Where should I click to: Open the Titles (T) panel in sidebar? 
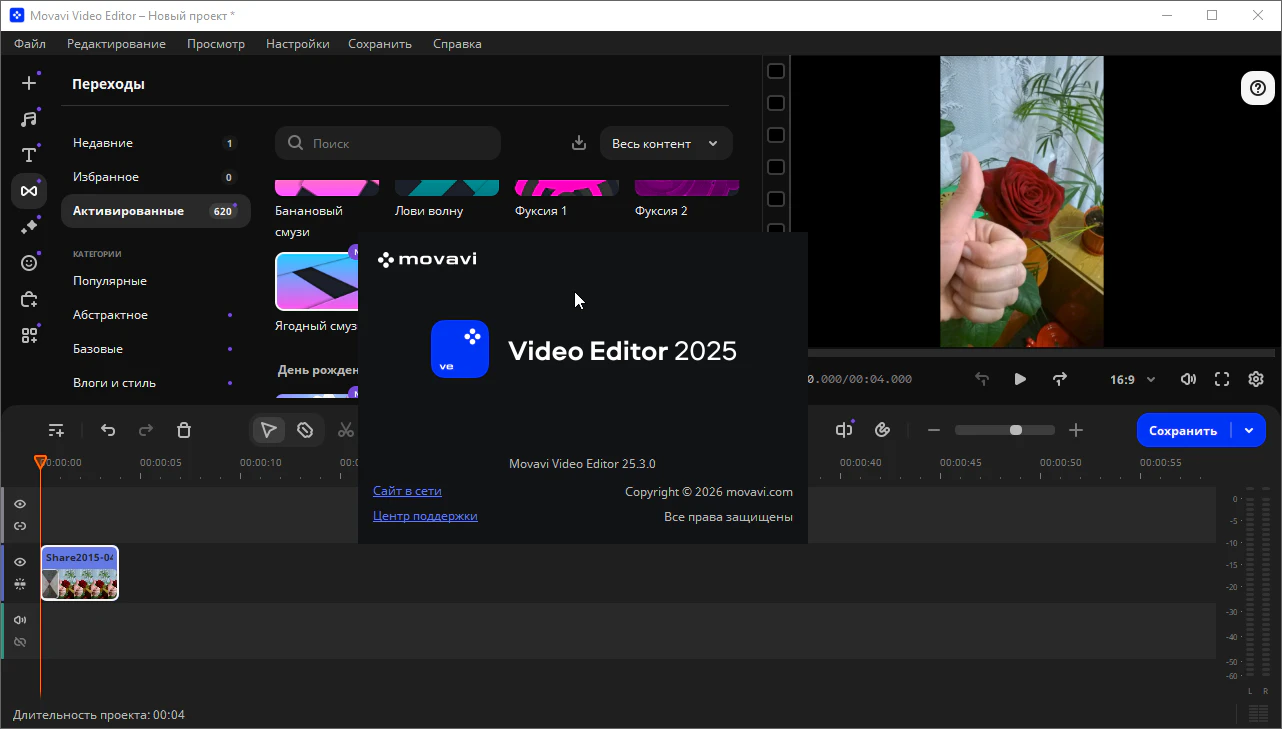click(29, 155)
